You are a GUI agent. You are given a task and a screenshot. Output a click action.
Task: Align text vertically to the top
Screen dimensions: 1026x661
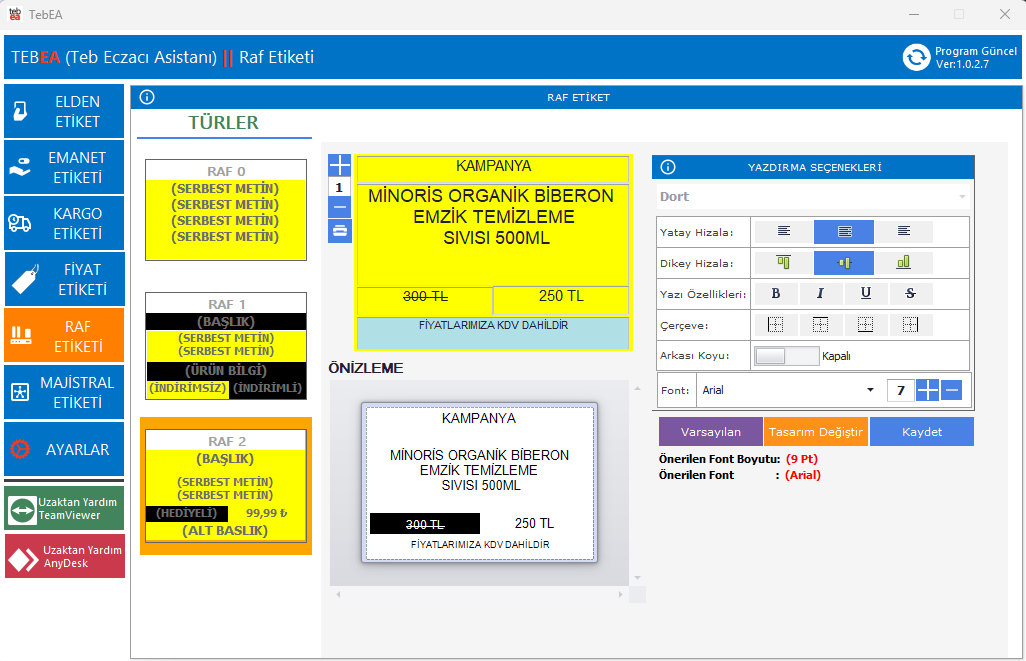coord(784,263)
